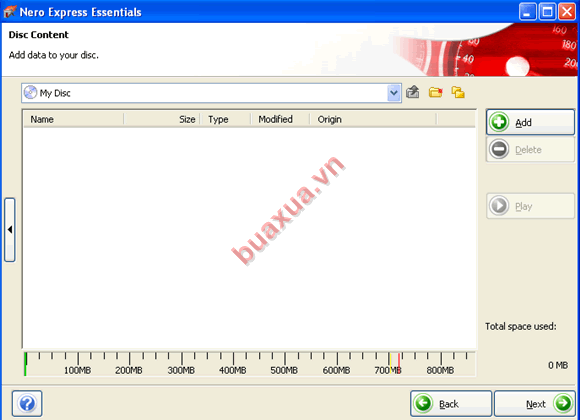Click the 400MB scale label
Image resolution: width=580 pixels, height=420 pixels.
click(232, 370)
